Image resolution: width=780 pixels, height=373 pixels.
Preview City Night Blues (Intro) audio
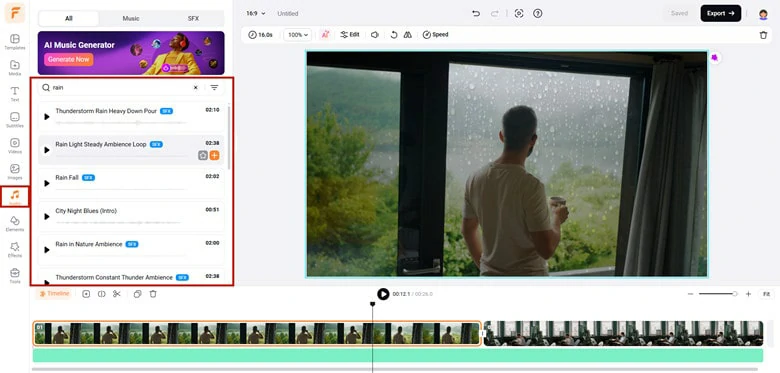47,216
